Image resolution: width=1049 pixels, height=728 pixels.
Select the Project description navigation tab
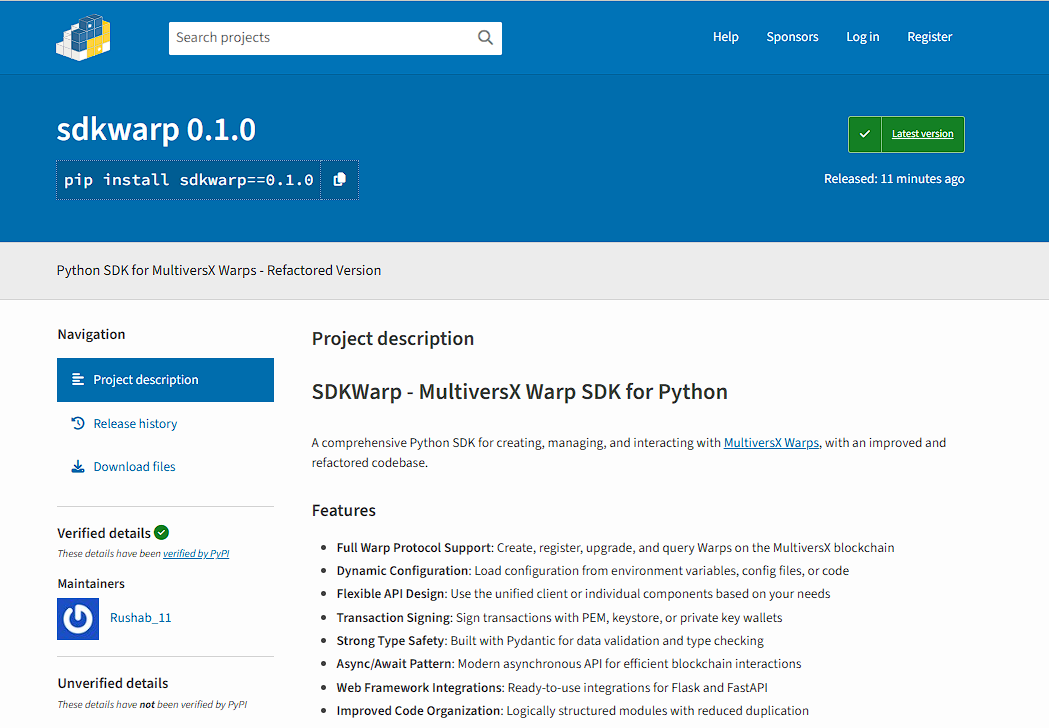click(143, 379)
